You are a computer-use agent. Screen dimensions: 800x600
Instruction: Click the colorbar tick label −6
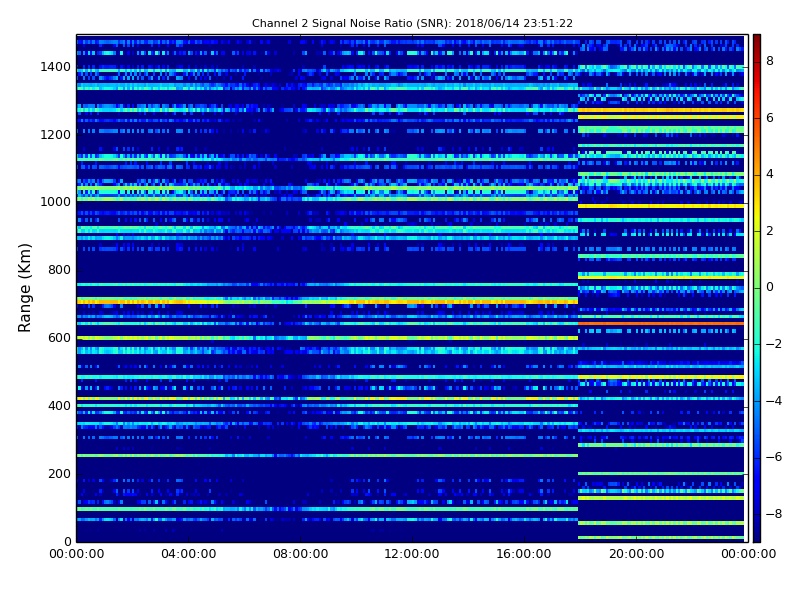coord(774,457)
